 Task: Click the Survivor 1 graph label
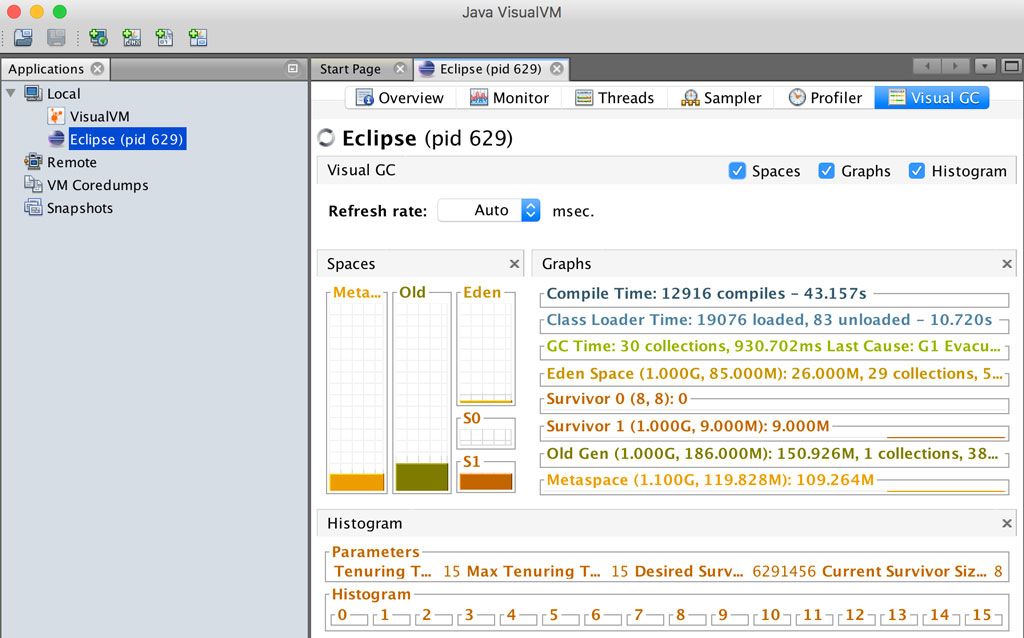[x=688, y=426]
